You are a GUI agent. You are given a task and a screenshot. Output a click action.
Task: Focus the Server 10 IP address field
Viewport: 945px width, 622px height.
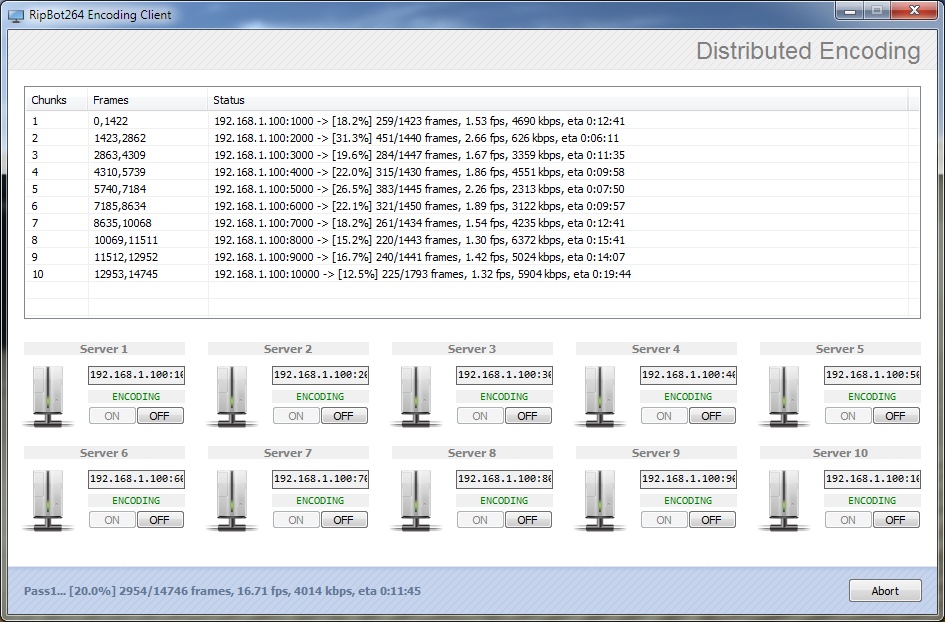coord(872,479)
